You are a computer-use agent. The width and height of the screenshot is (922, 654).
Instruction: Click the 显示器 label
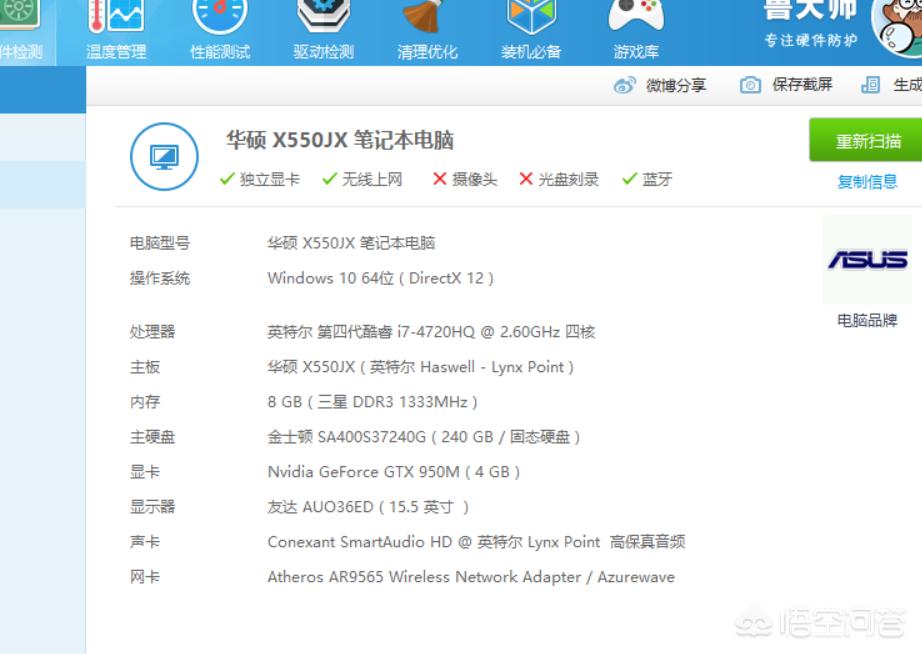coord(152,507)
